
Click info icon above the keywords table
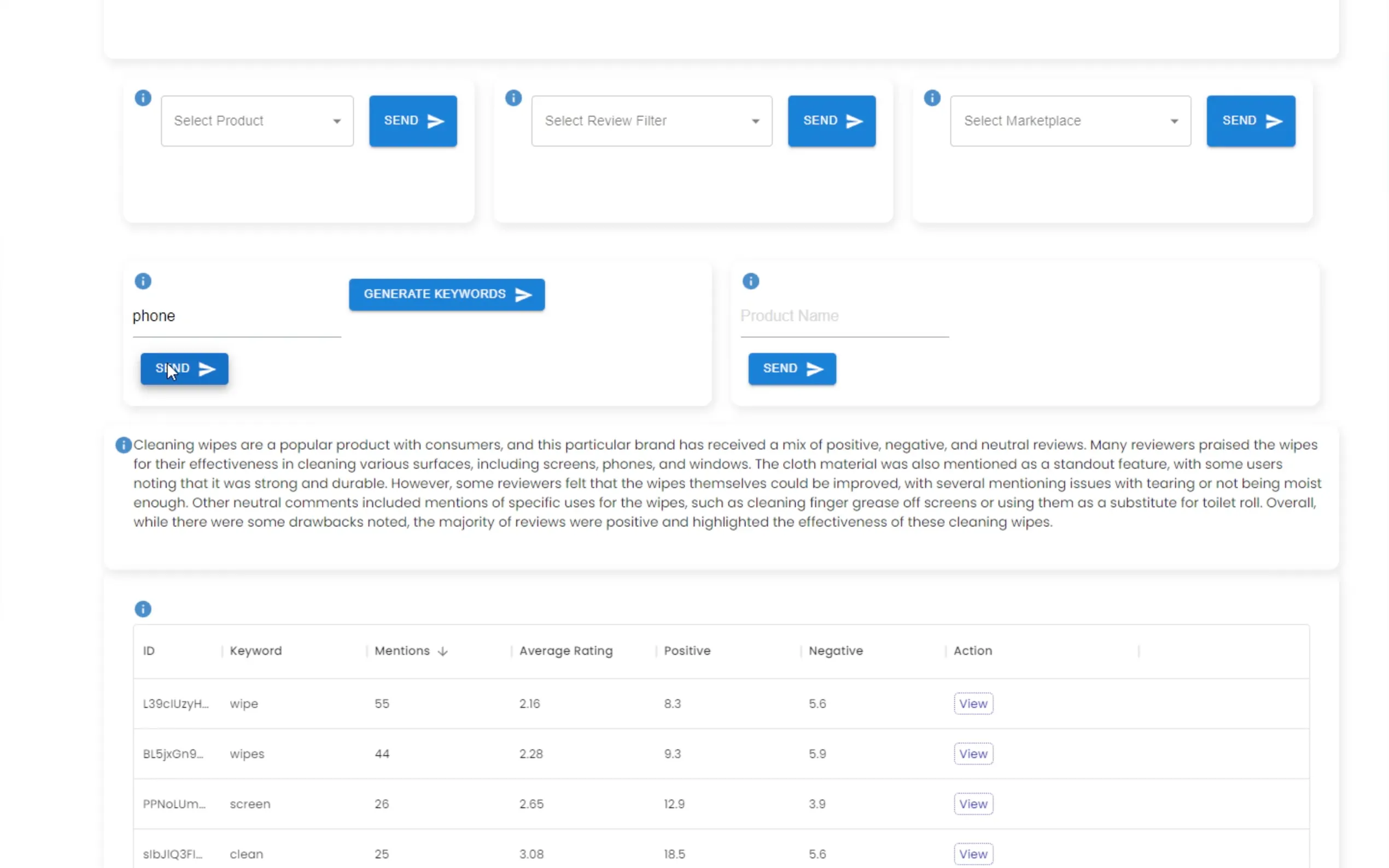pos(143,609)
